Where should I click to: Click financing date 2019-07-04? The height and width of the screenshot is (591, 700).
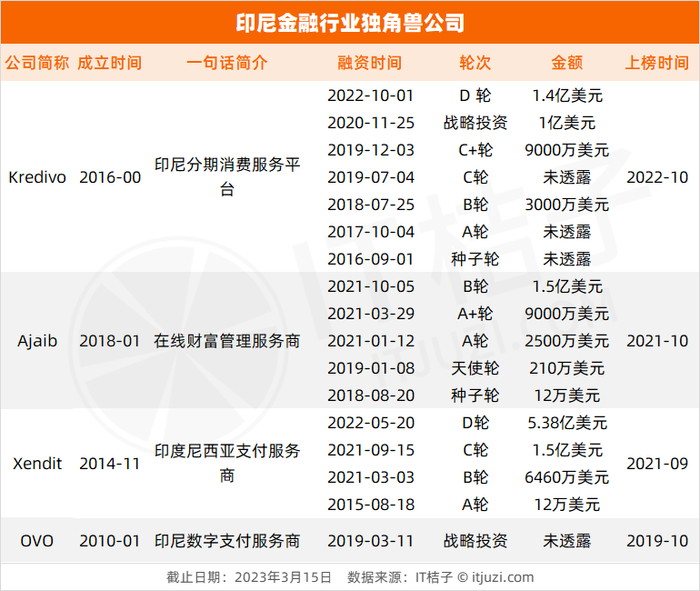[x=371, y=178]
